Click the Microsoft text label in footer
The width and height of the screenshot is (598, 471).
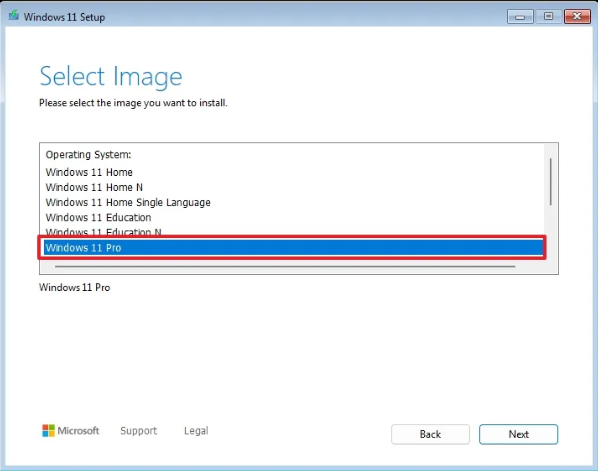(78, 431)
